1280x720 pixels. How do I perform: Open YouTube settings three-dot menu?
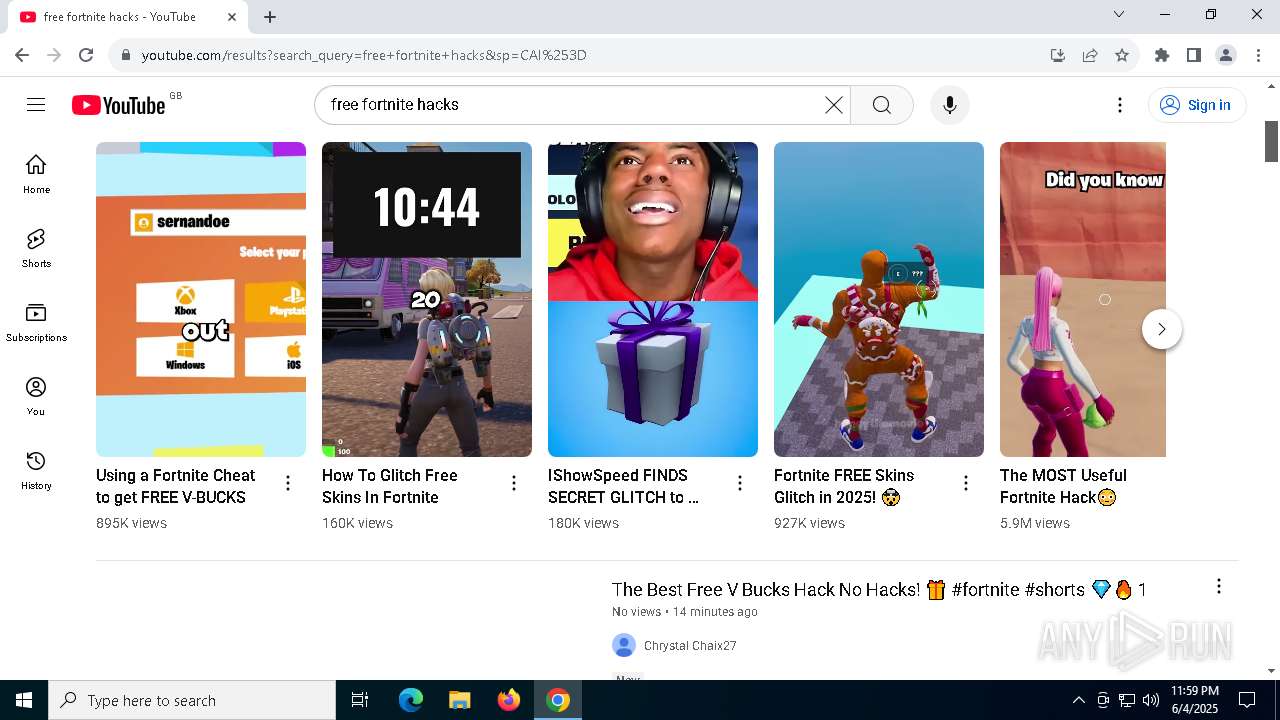tap(1120, 105)
